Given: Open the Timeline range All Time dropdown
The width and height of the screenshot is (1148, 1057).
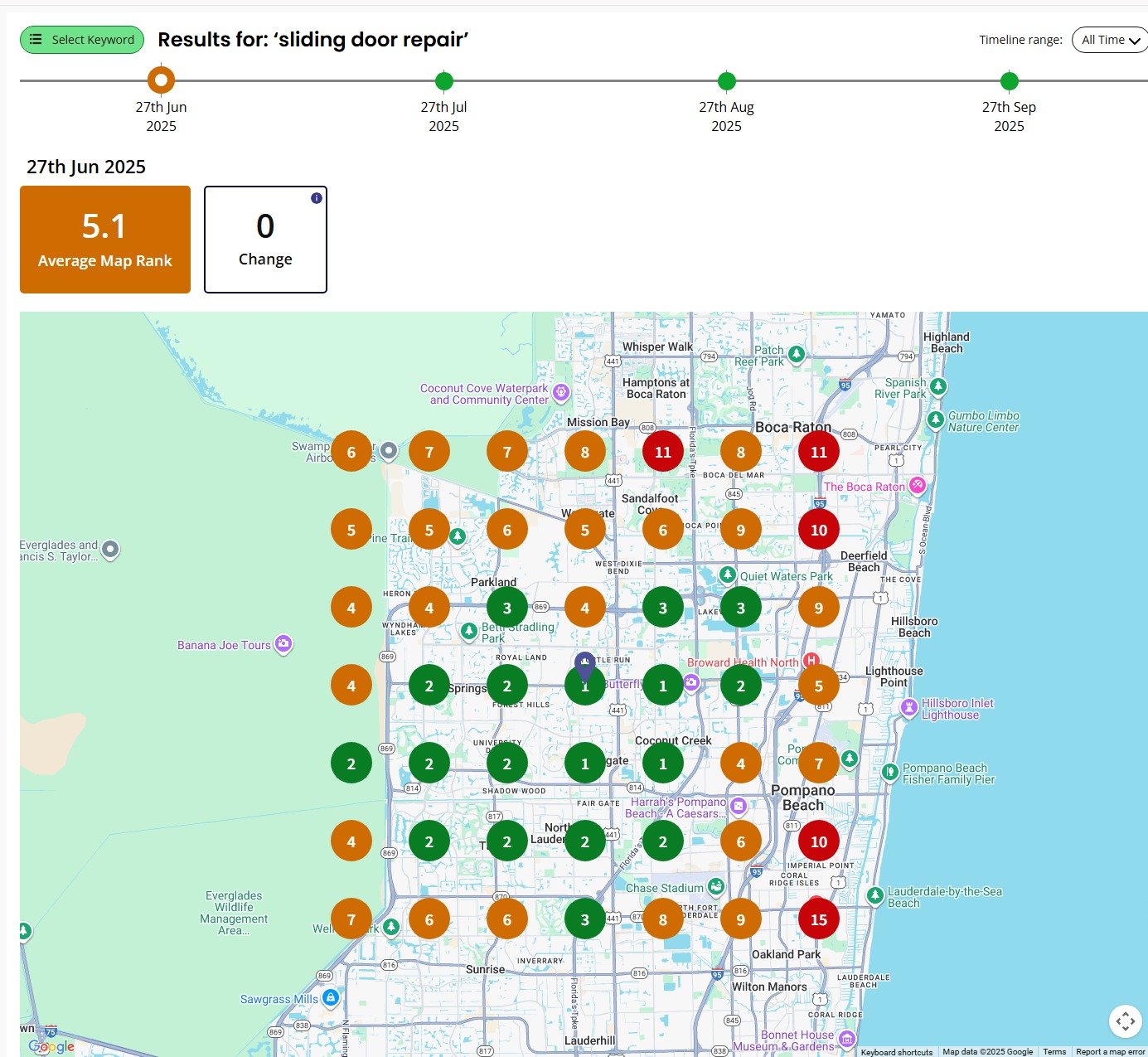Looking at the screenshot, I should click(1109, 40).
